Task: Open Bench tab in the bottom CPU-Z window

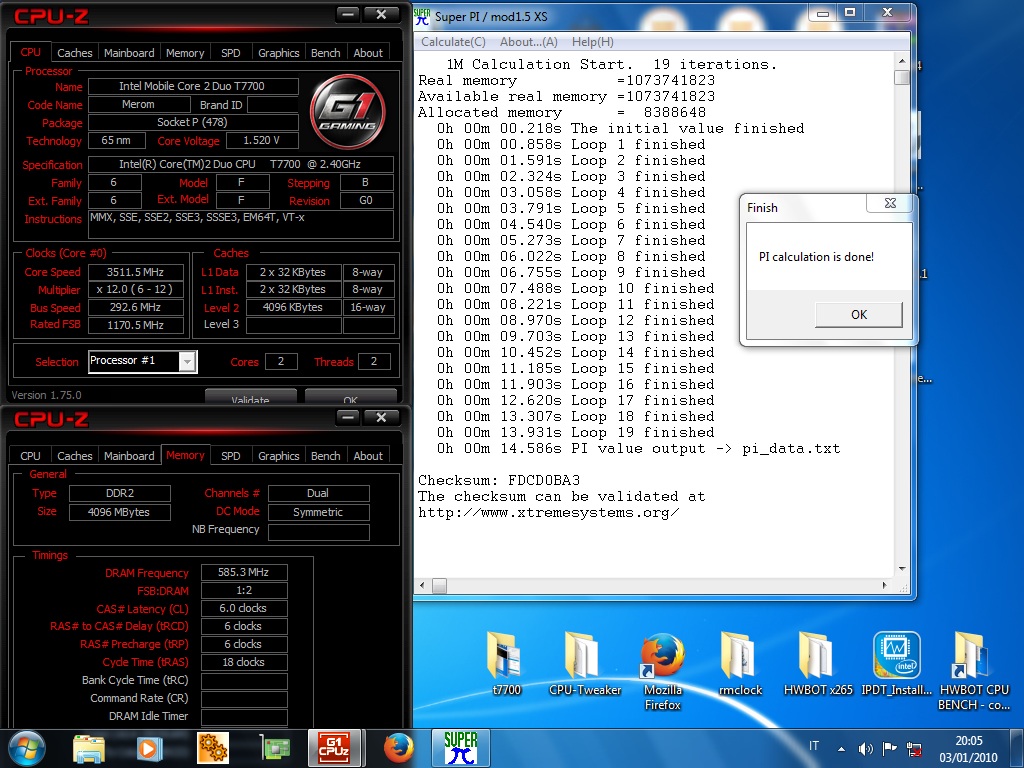Action: coord(325,456)
